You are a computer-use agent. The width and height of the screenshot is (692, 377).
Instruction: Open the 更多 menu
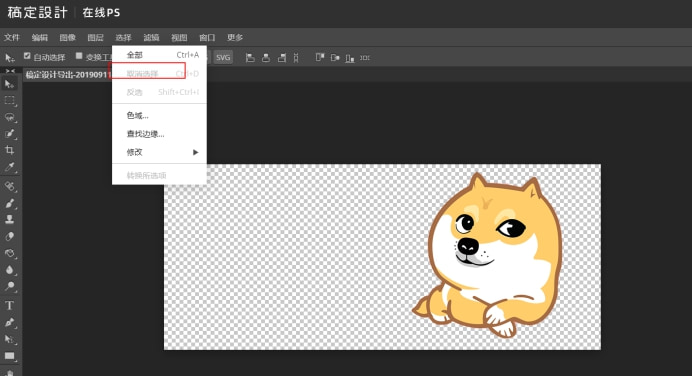tap(235, 38)
